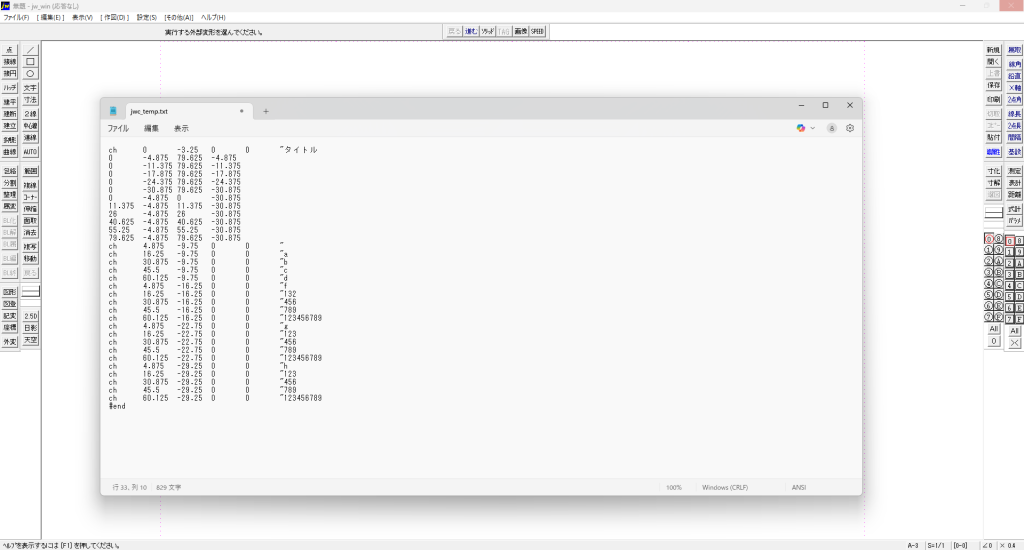
Task: Click the SPEED toolbar button
Action: 537,31
